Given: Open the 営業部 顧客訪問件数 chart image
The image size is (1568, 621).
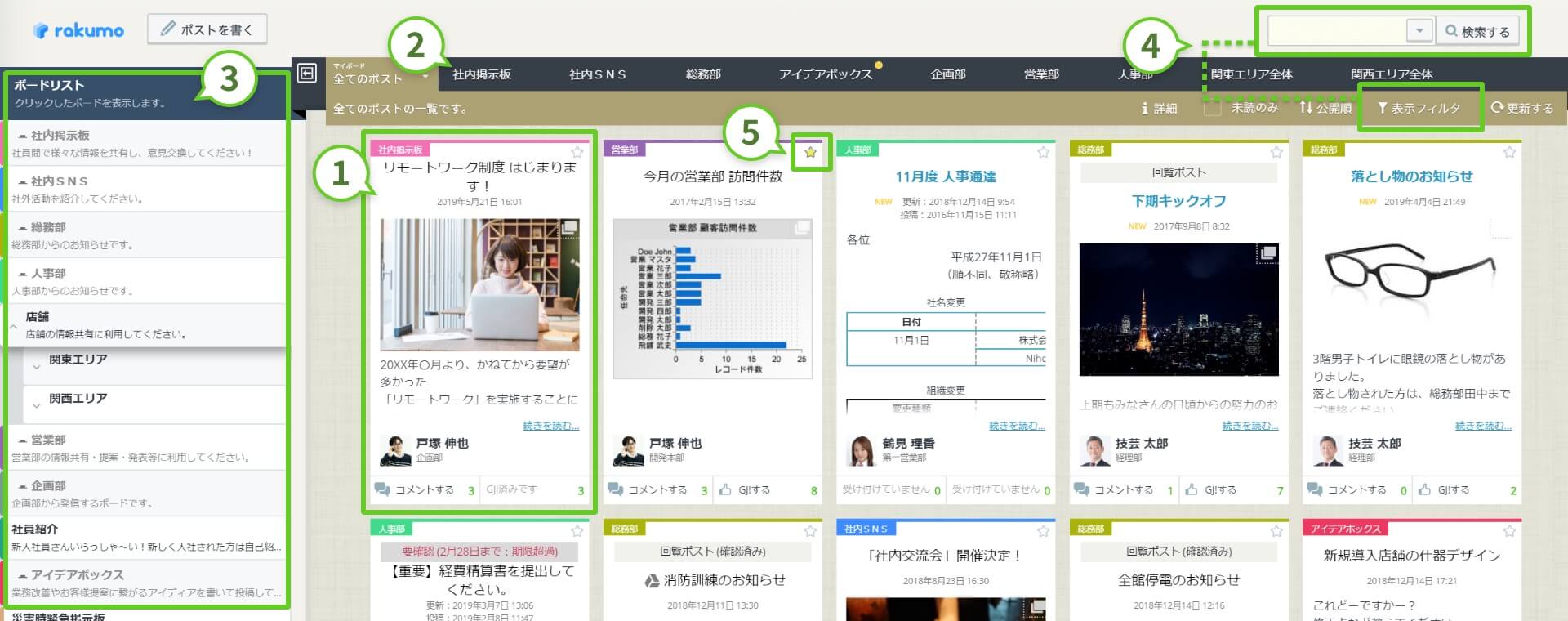Looking at the screenshot, I should (713, 298).
